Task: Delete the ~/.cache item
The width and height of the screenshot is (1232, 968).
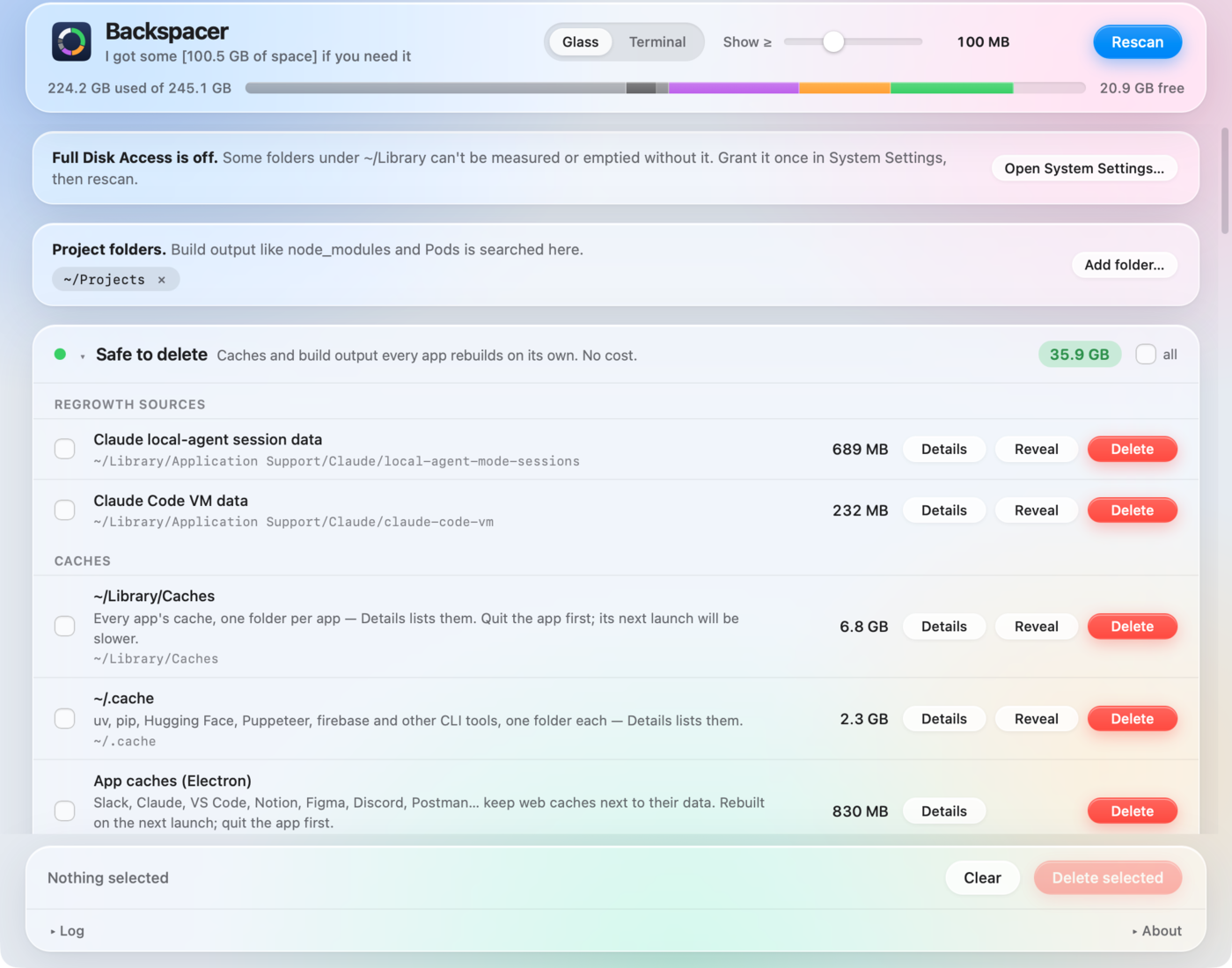Action: pyautogui.click(x=1133, y=719)
